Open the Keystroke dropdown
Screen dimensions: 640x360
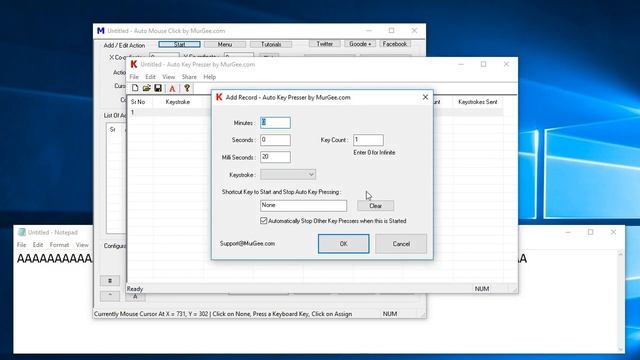tap(288, 175)
